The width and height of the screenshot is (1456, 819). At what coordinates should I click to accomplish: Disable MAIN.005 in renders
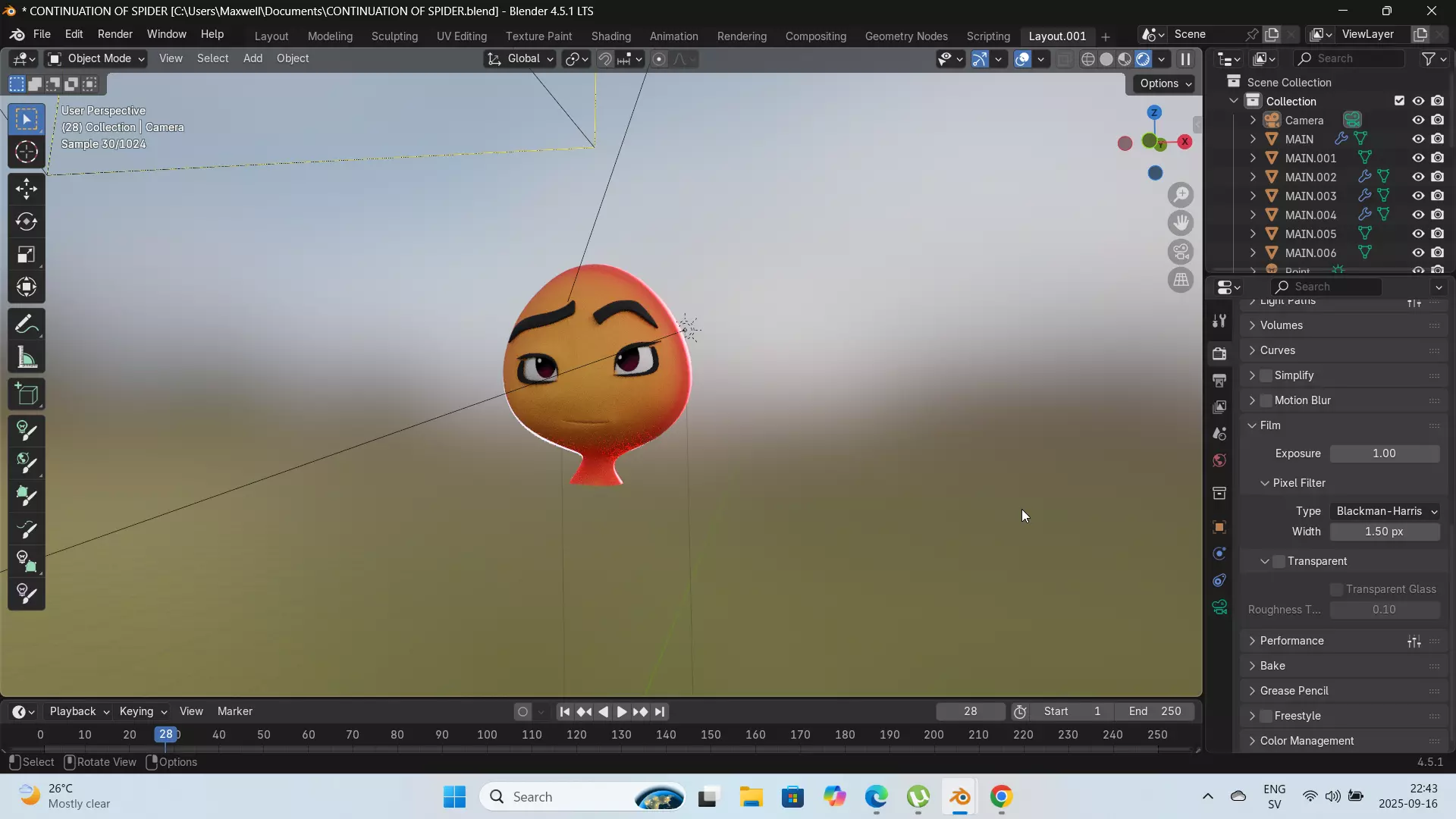1438,234
